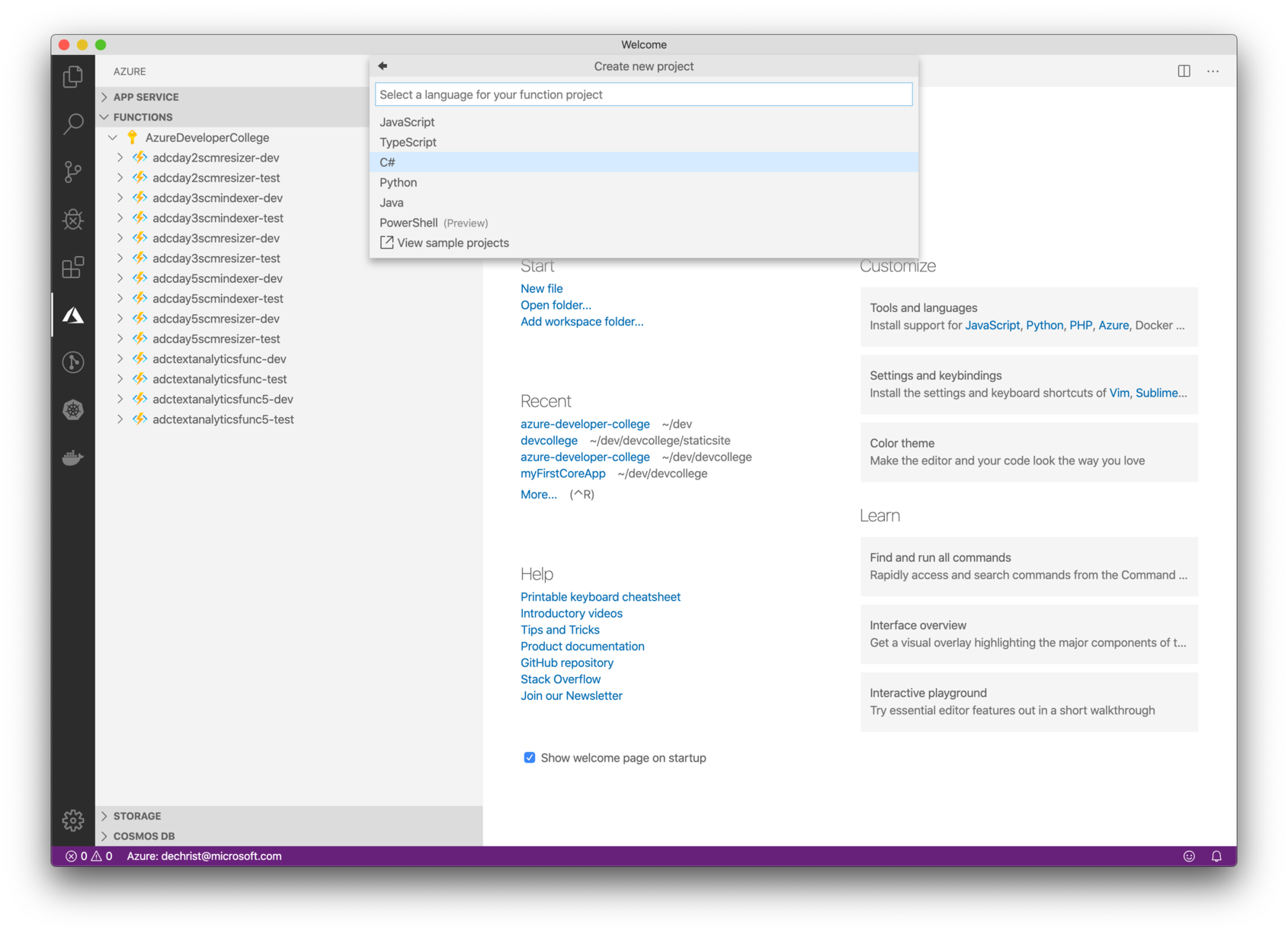This screenshot has height=934, width=1288.
Task: Open the Printable keyboard cheatsheet link
Action: 600,596
